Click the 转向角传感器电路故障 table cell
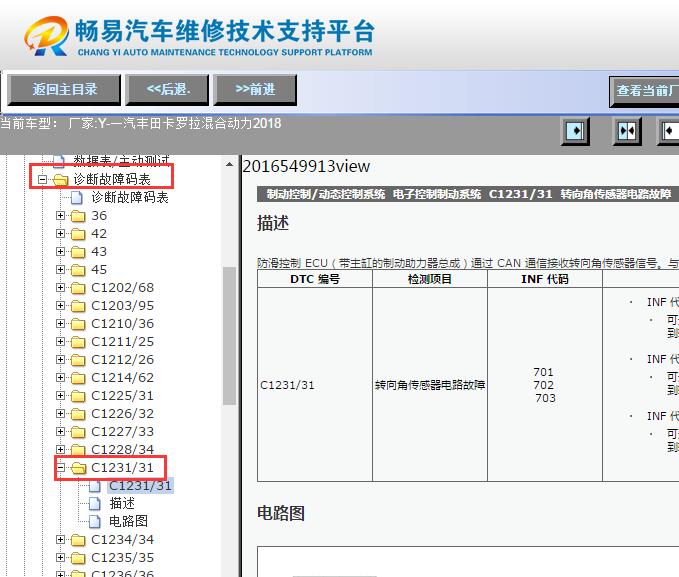Screen dimensions: 679x577 [x=430, y=385]
